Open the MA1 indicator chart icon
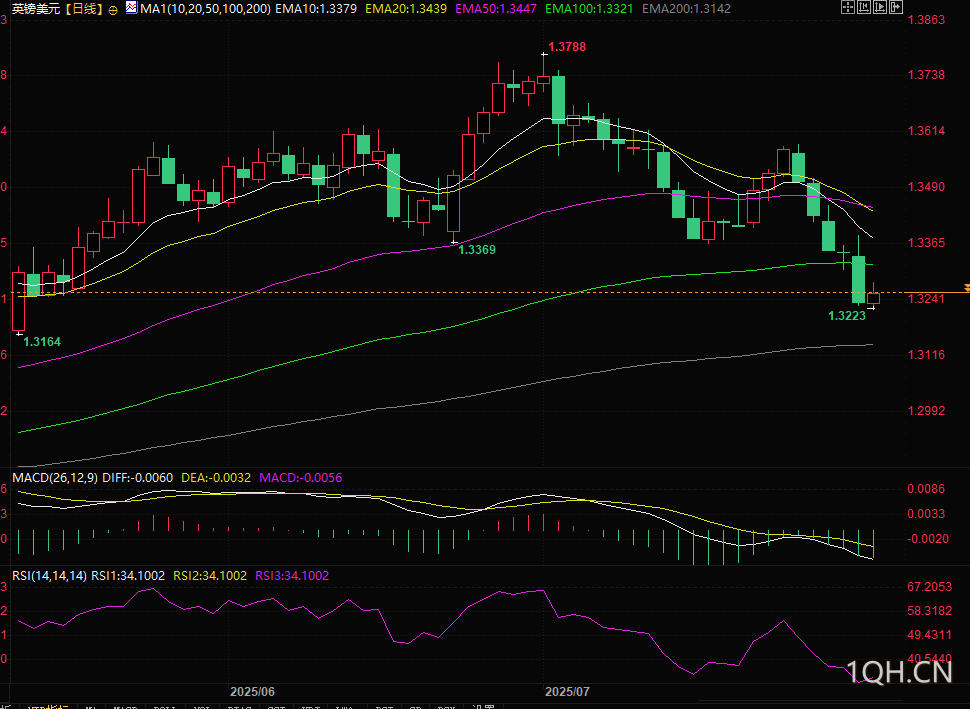The height and width of the screenshot is (709, 970). click(131, 8)
